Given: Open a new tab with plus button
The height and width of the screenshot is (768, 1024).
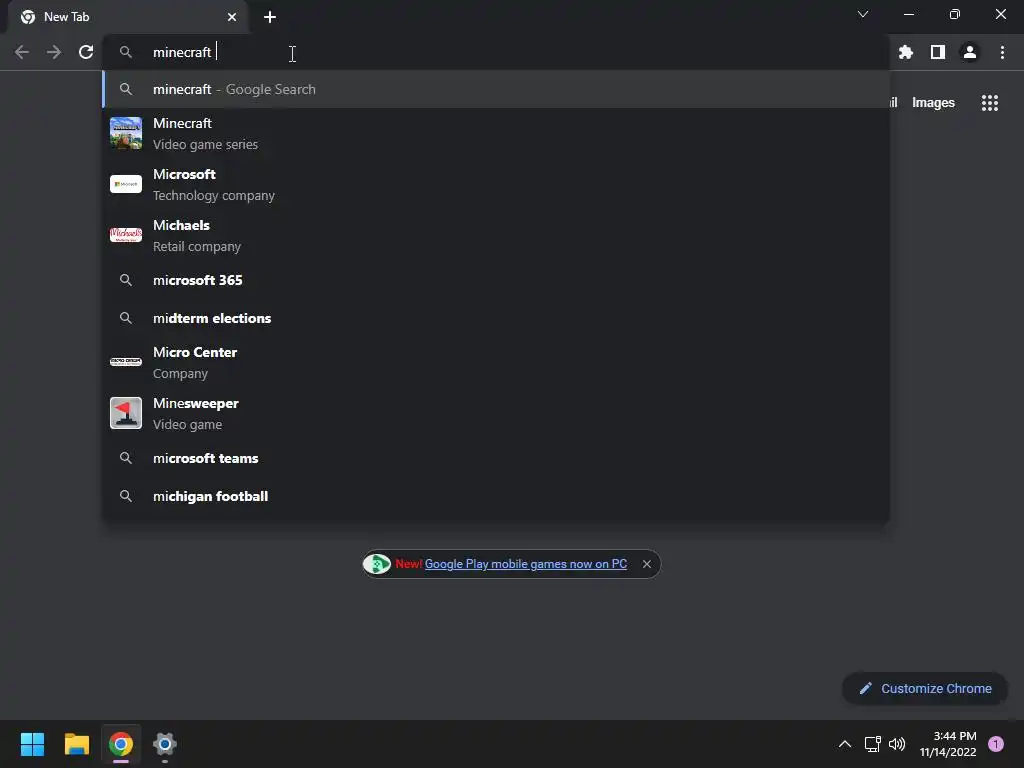Looking at the screenshot, I should pos(270,17).
